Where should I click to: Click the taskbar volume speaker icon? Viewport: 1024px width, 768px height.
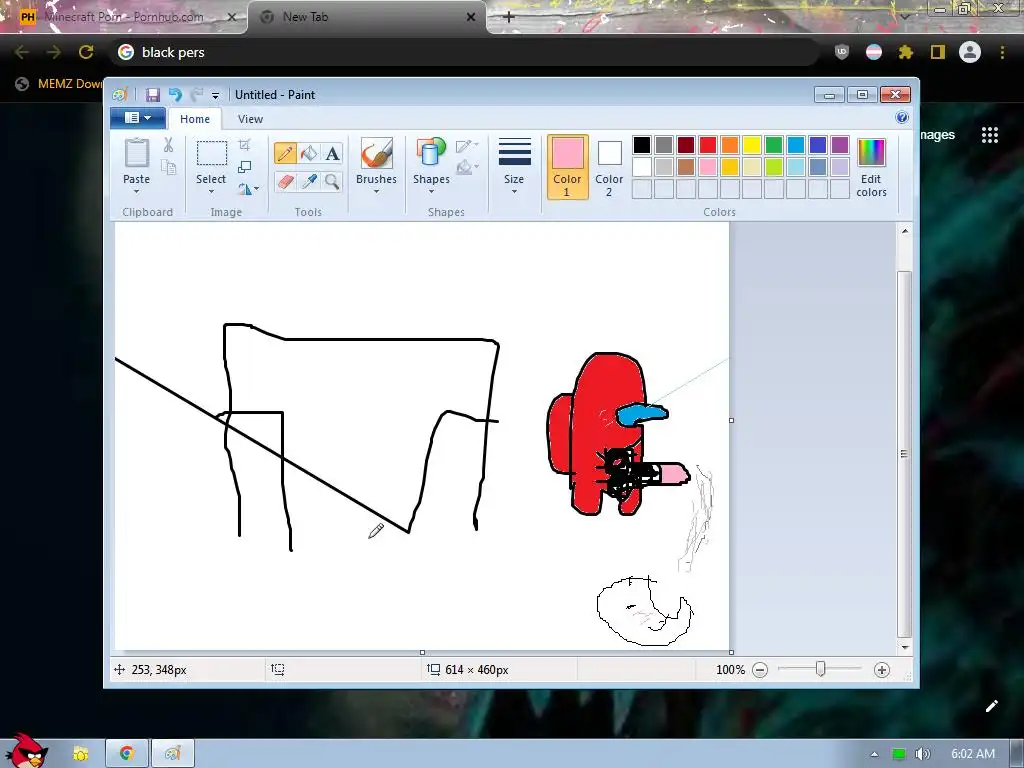tap(922, 754)
